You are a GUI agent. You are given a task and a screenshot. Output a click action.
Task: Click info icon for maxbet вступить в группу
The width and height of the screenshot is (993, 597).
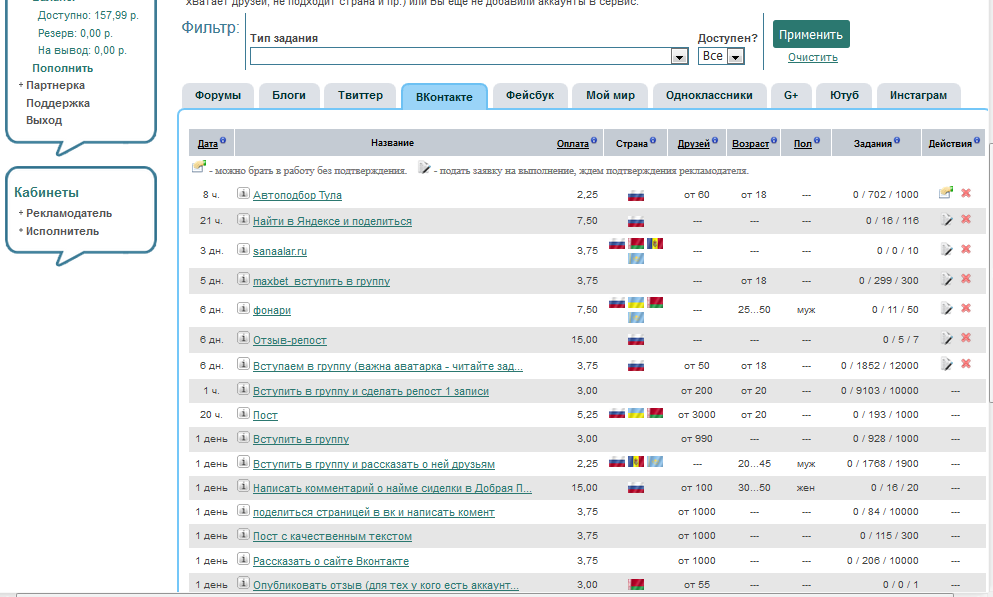pos(243,279)
